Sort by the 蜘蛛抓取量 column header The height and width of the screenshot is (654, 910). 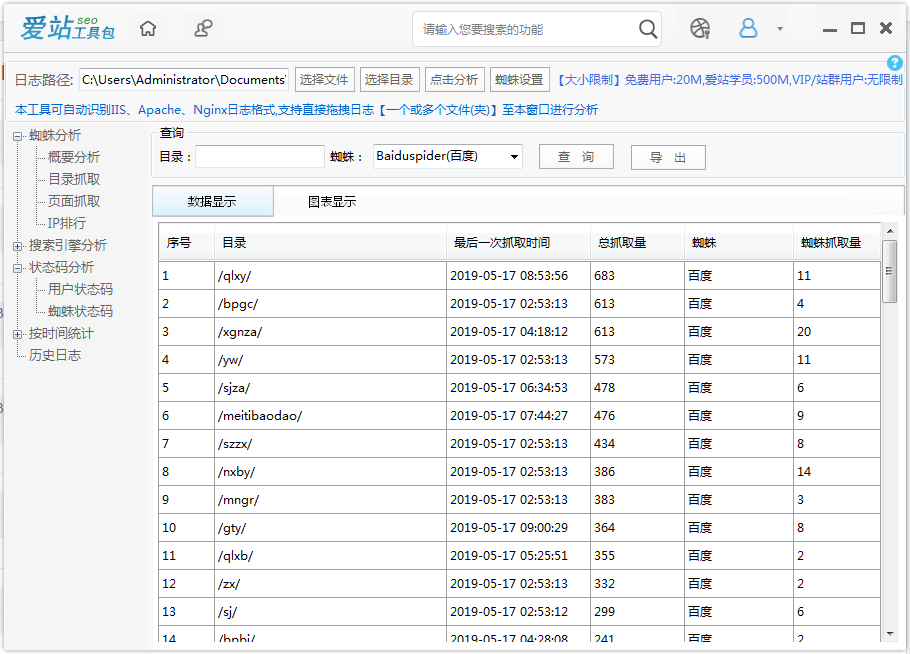pos(837,243)
